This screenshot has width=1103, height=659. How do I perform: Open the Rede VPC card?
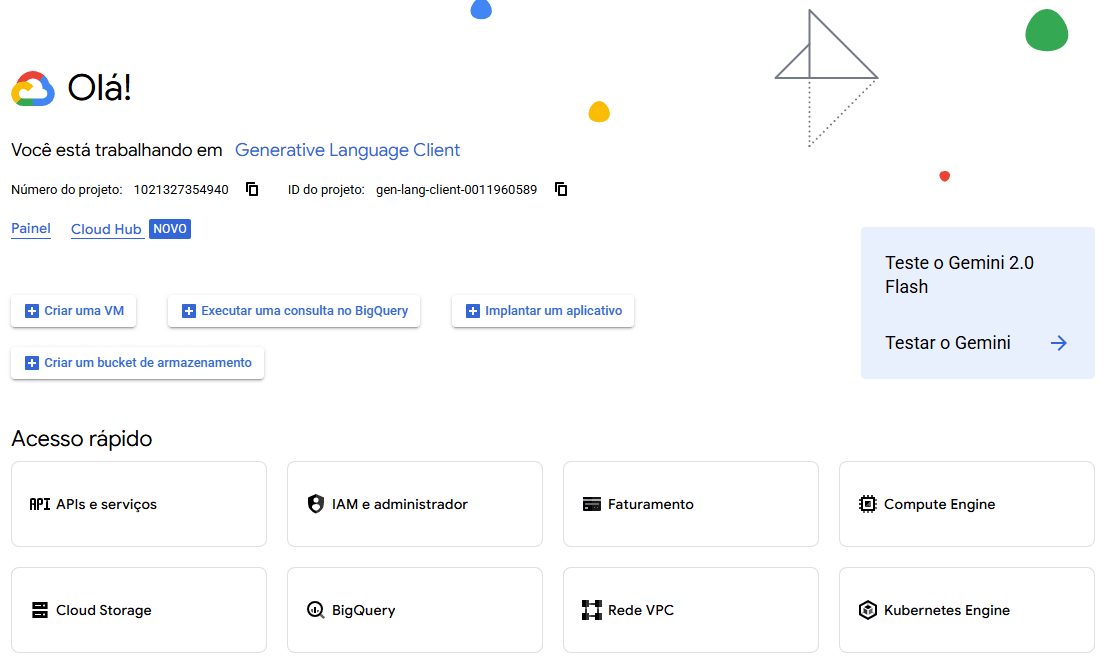691,610
